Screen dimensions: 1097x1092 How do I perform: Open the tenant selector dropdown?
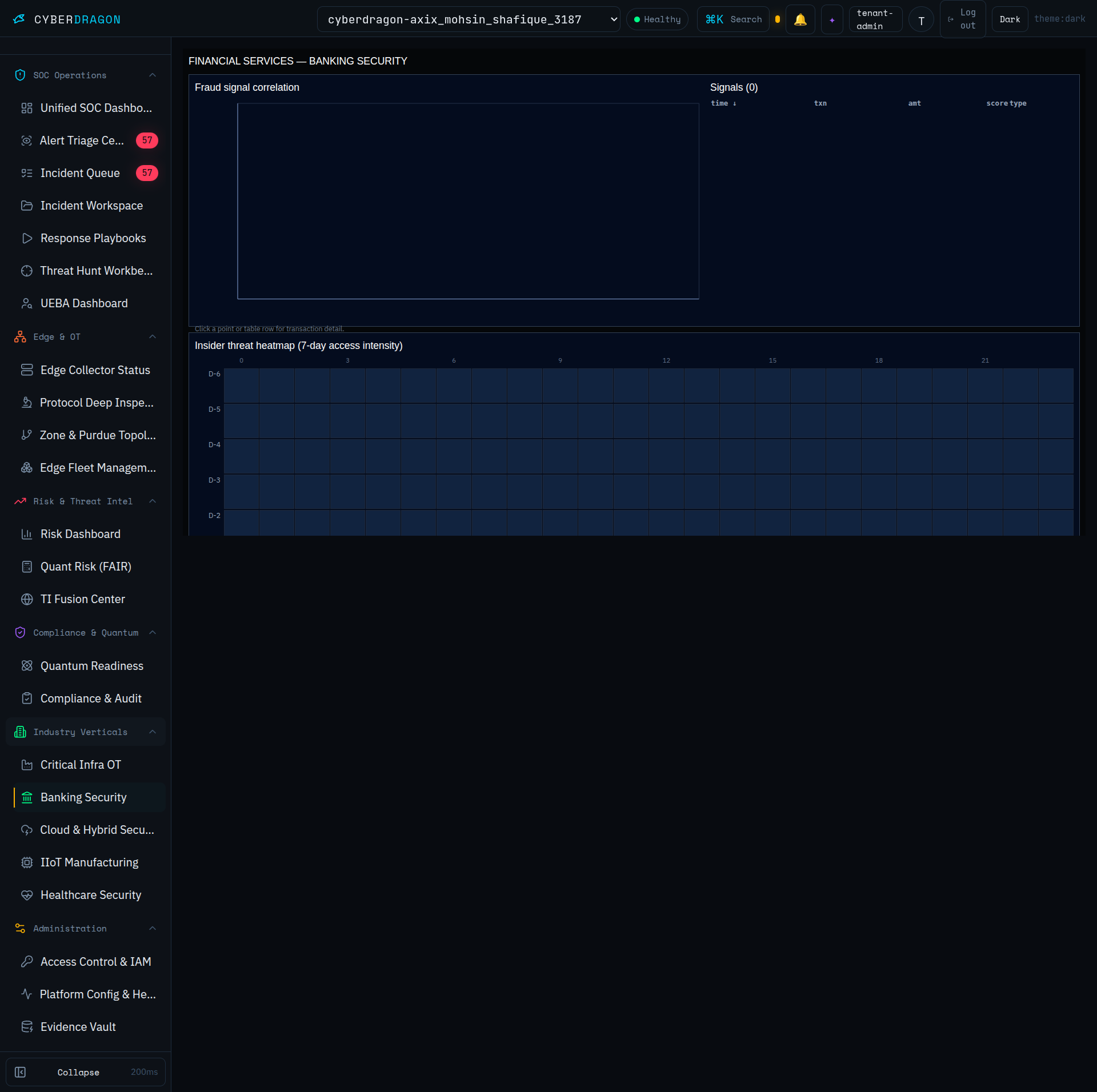[x=469, y=19]
